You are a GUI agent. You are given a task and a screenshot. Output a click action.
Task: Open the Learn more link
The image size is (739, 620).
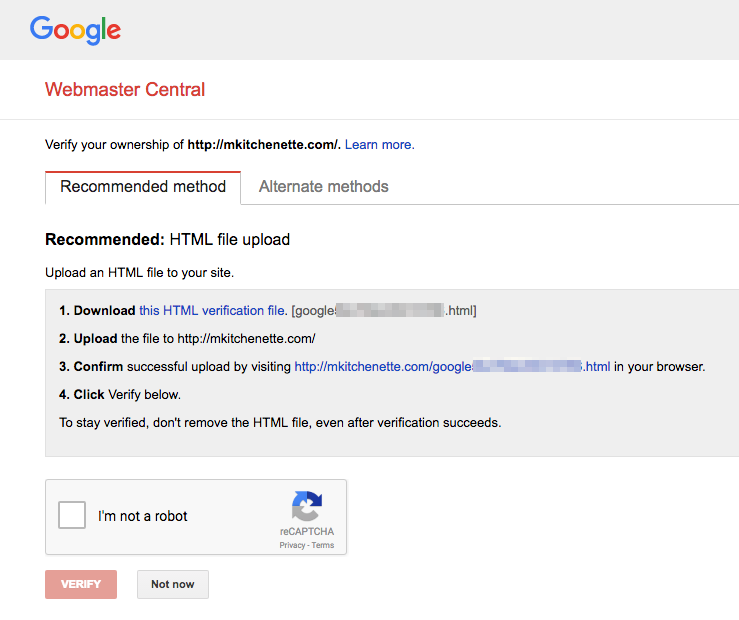[379, 145]
